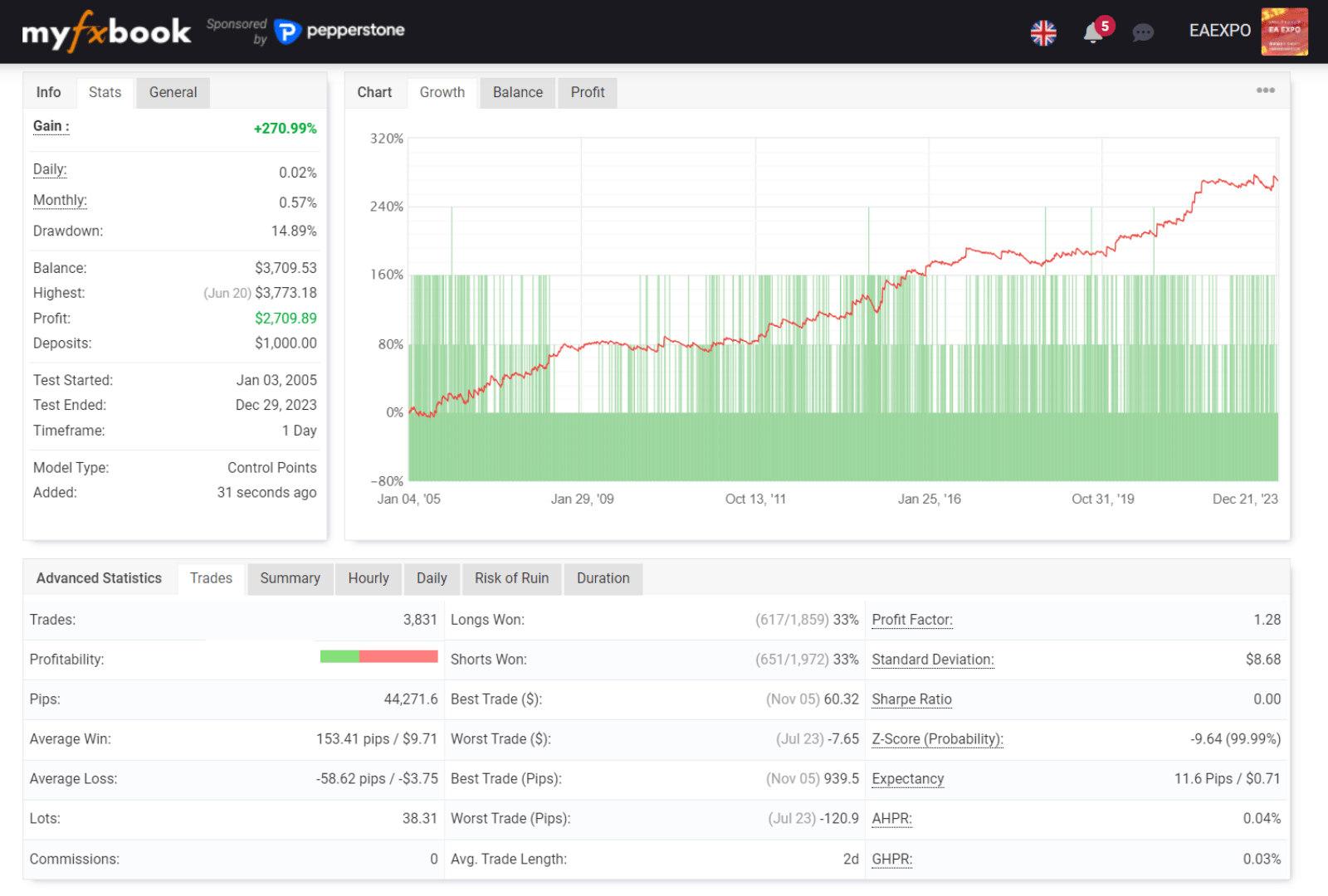Image resolution: width=1328 pixels, height=896 pixels.
Task: Click the $3,709.53 balance value
Action: click(x=286, y=268)
